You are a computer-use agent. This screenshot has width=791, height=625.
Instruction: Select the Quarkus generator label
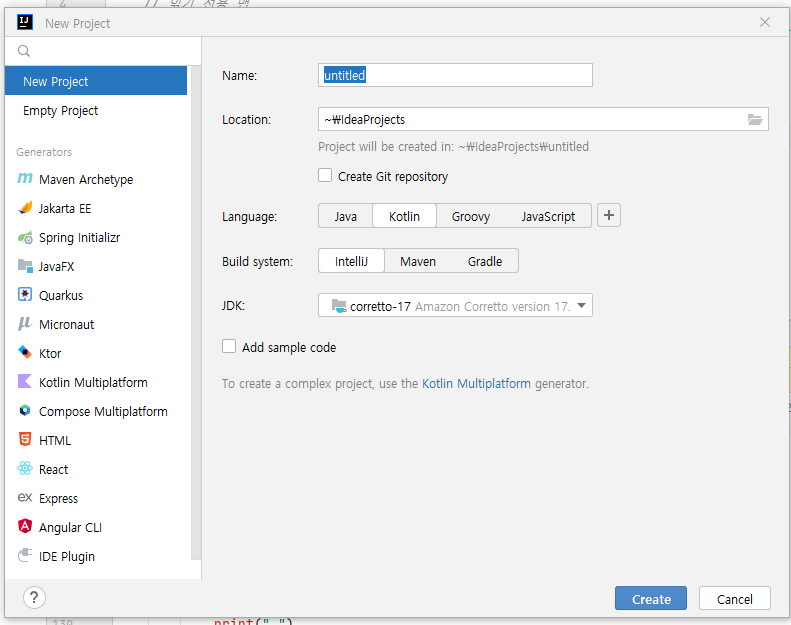pos(61,296)
